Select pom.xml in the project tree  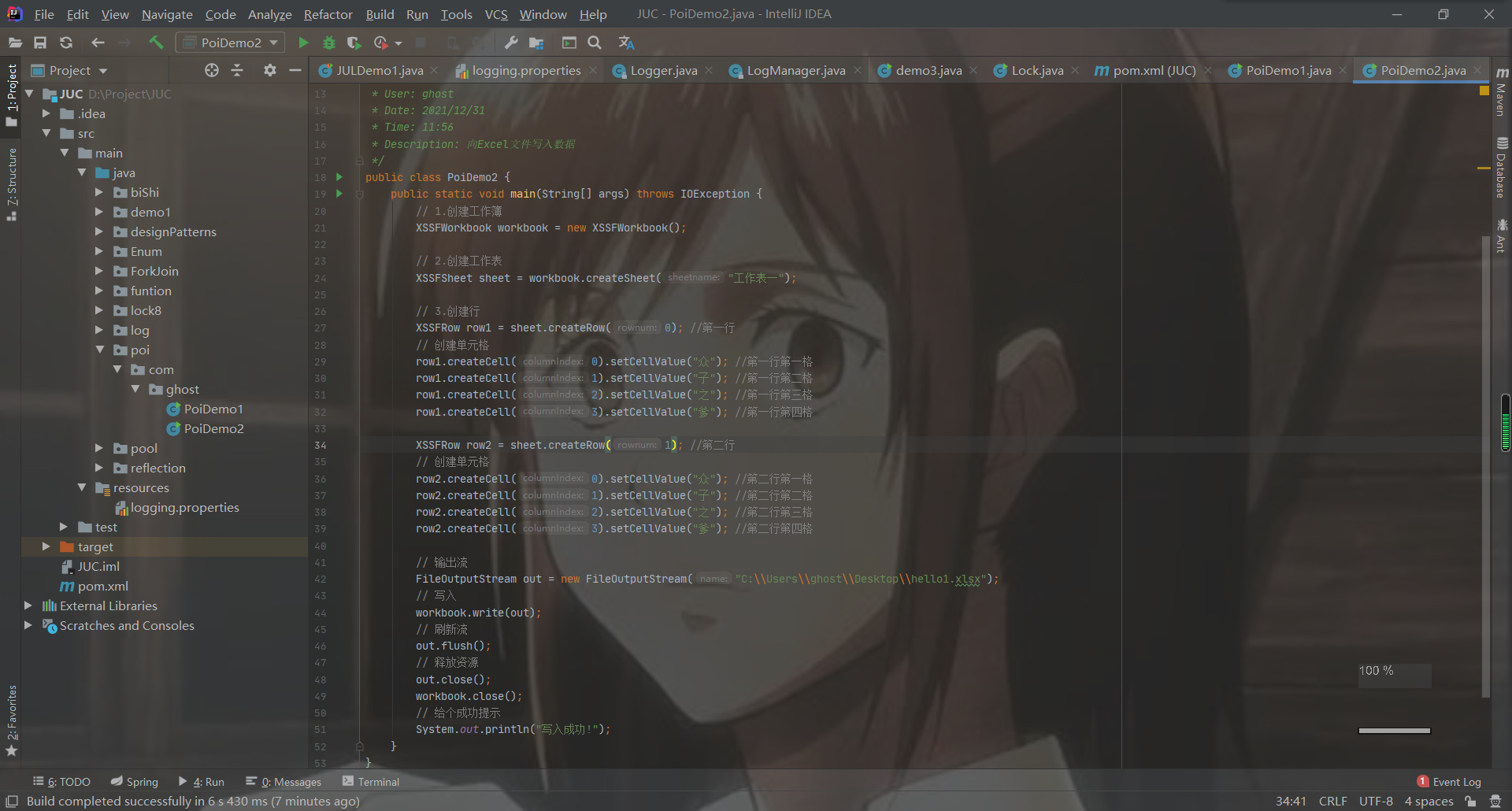coord(102,586)
